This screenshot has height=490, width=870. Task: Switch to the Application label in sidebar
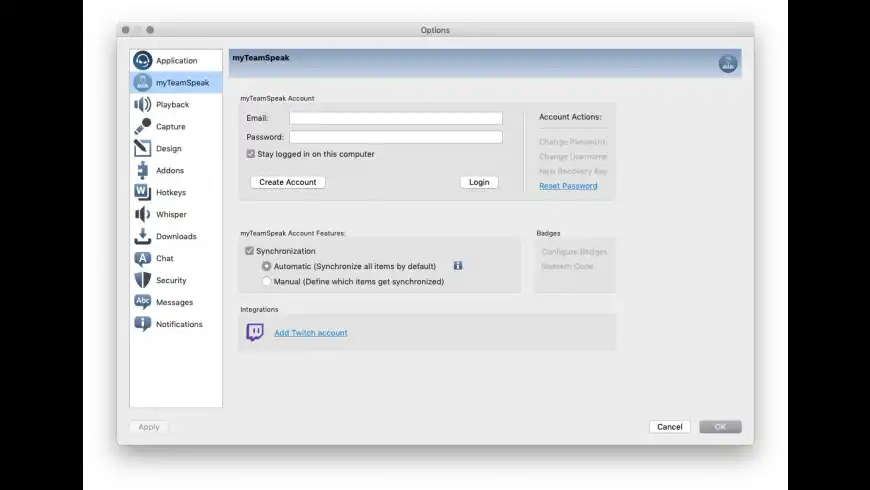tap(176, 60)
